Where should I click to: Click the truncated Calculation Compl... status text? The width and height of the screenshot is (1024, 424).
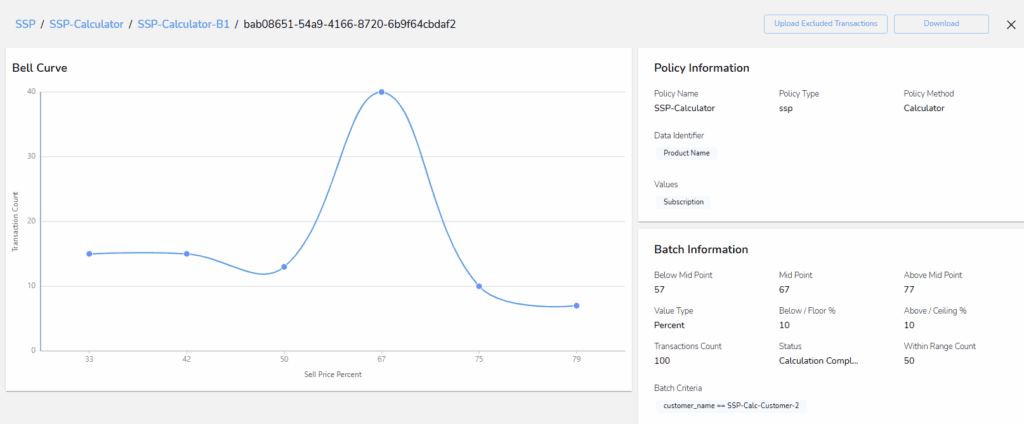point(817,361)
